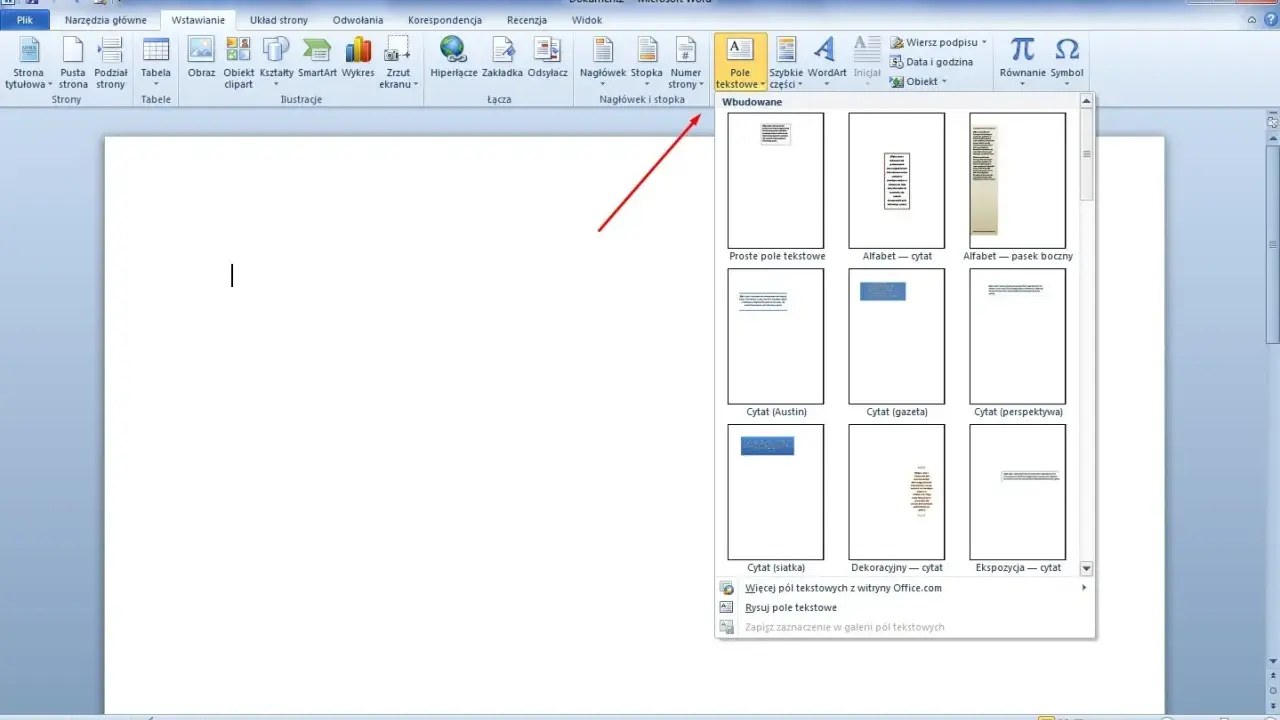1280x720 pixels.
Task: Open the Obiekt clipart pane
Action: (238, 63)
